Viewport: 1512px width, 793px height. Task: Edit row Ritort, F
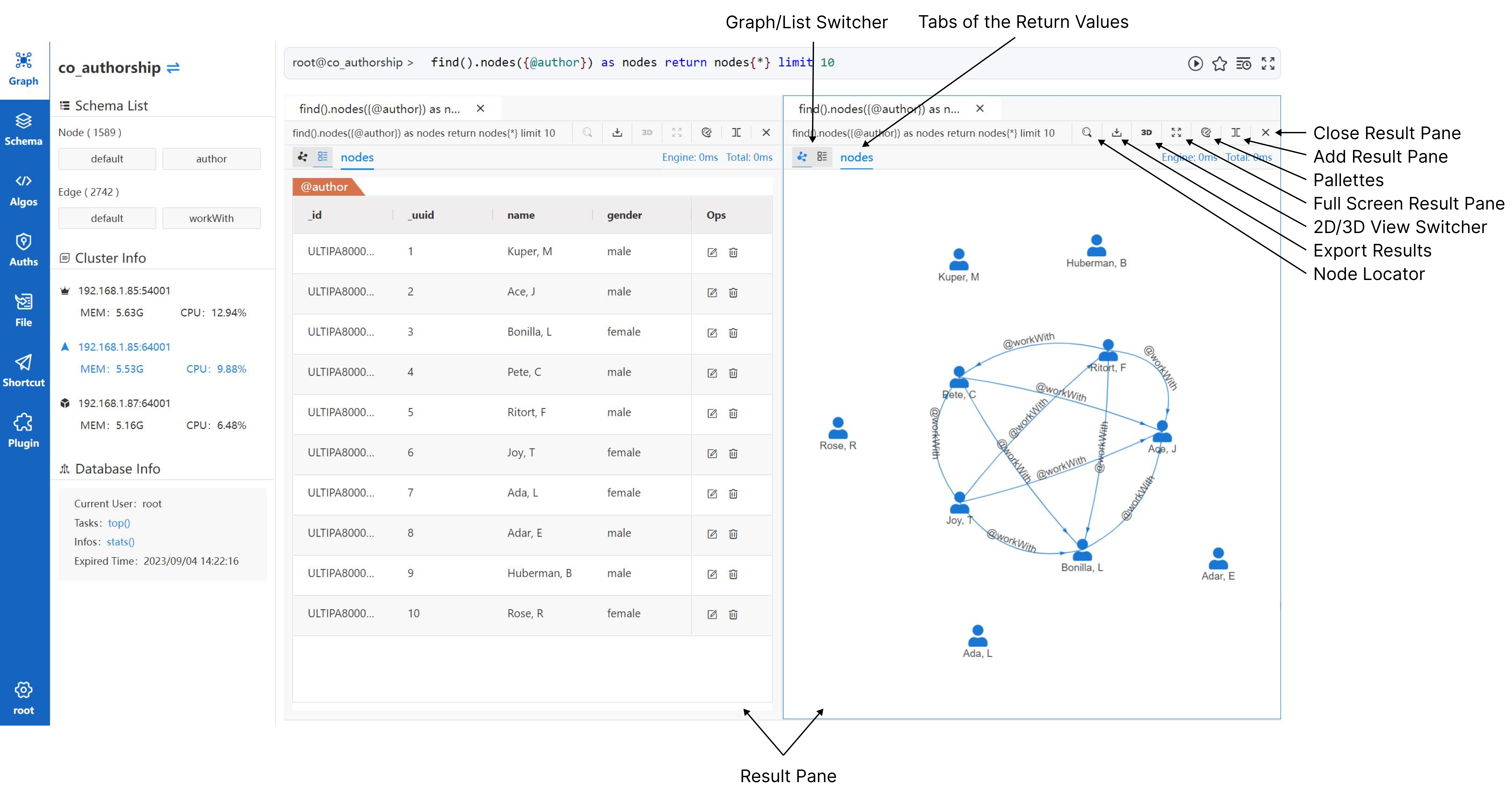pyautogui.click(x=712, y=413)
